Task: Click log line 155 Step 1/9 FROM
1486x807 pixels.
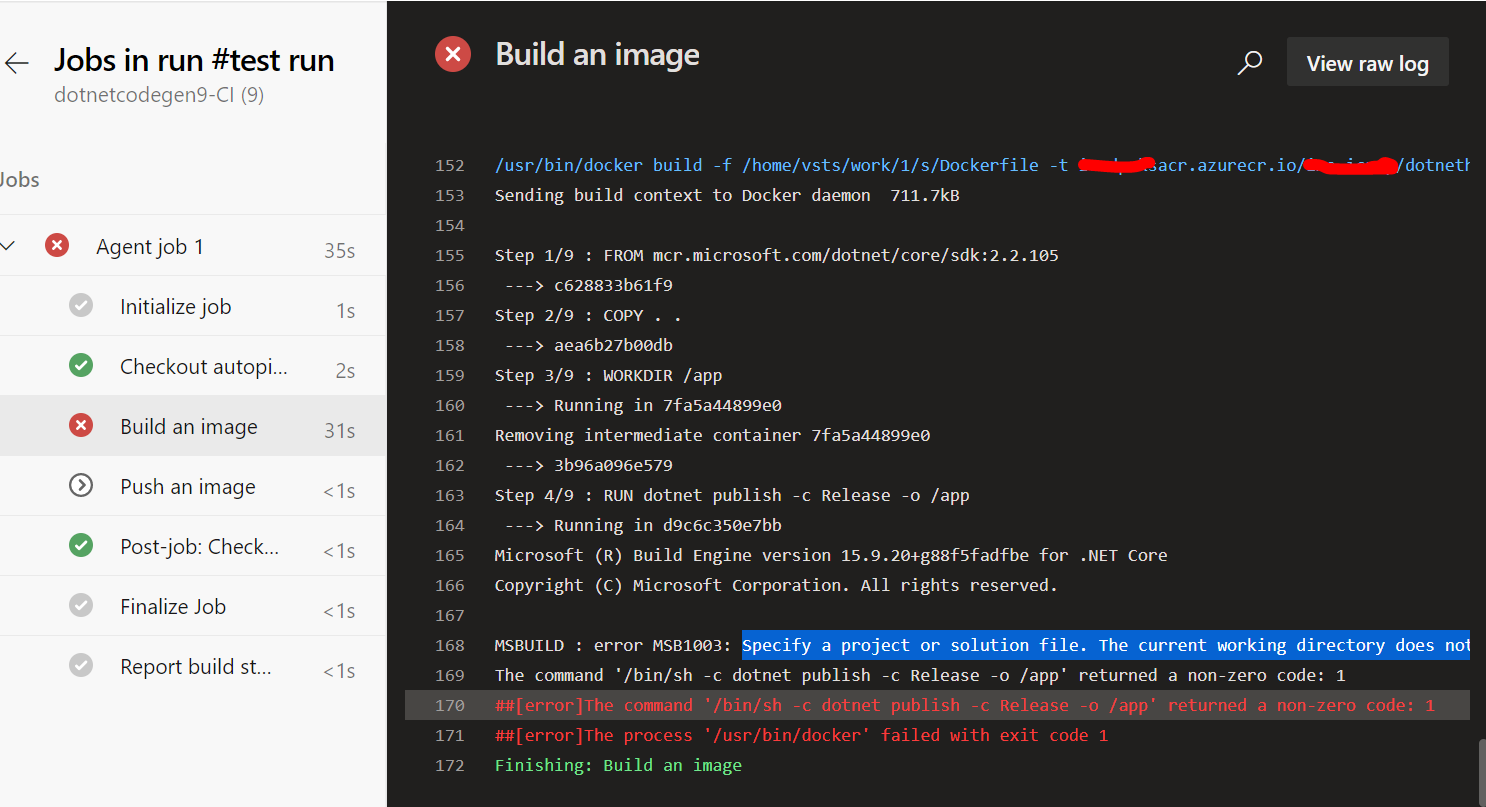Action: point(776,255)
